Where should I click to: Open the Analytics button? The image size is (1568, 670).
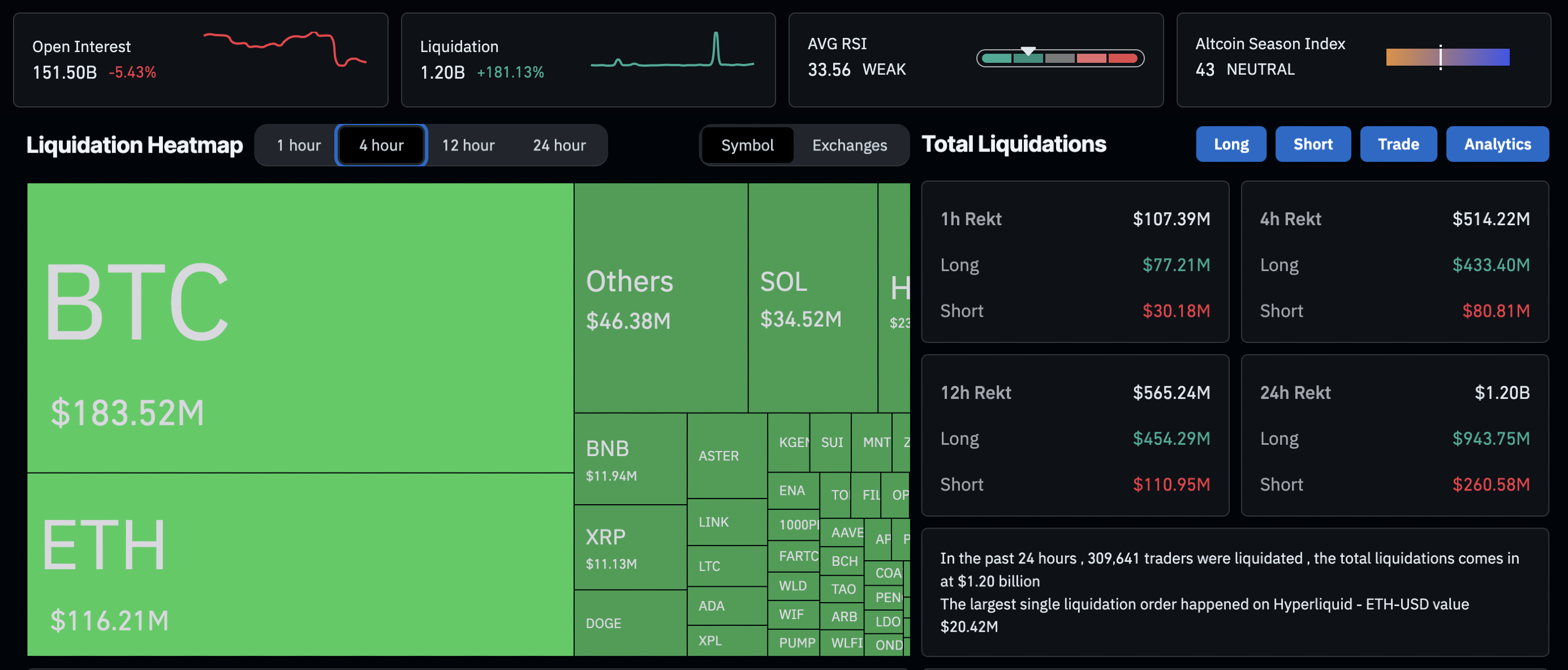click(1497, 144)
